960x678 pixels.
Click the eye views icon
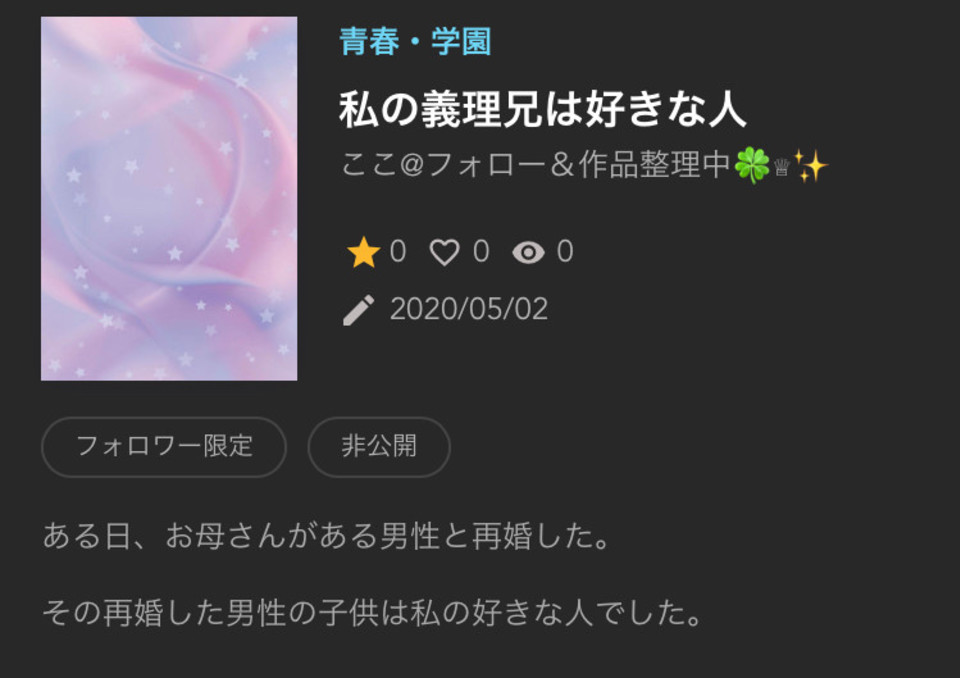[528, 252]
